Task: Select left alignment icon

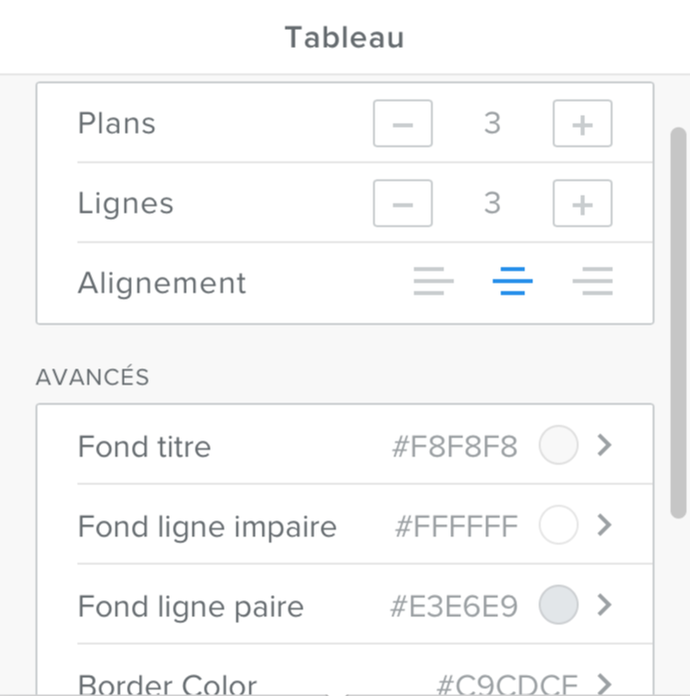Action: click(x=433, y=283)
